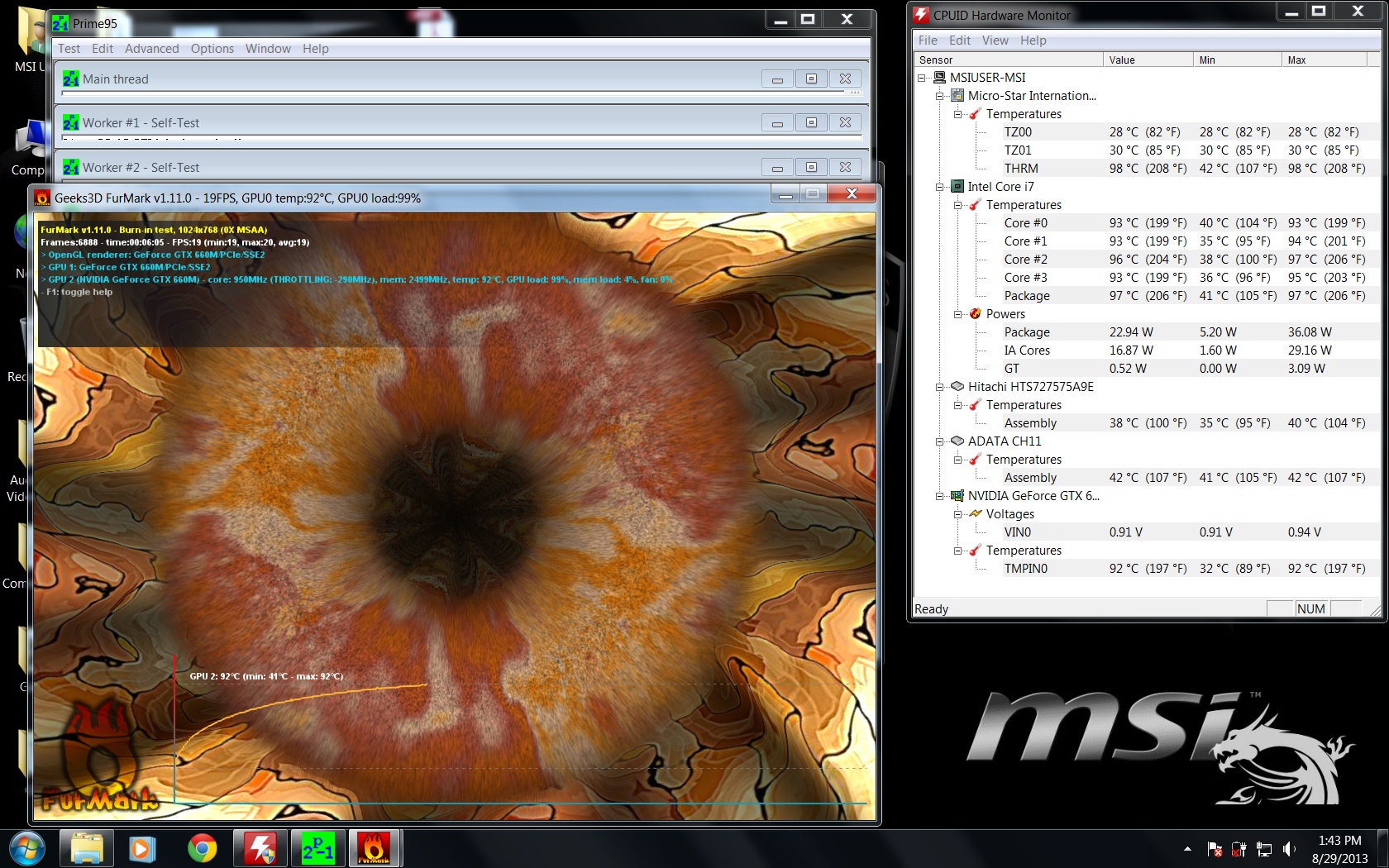Click the Powers flame icon

(976, 313)
